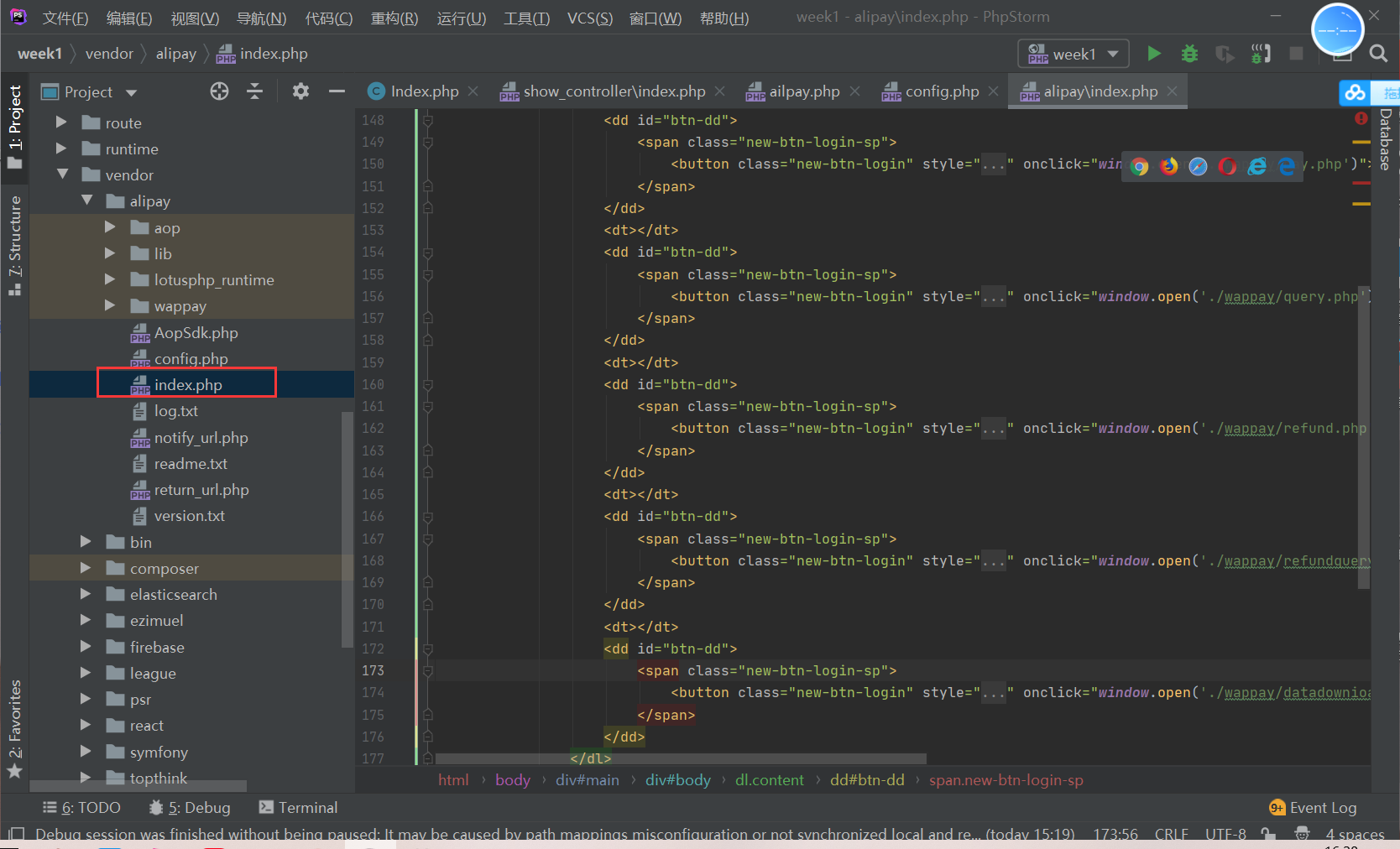Run with coverage icon

coord(1225,54)
